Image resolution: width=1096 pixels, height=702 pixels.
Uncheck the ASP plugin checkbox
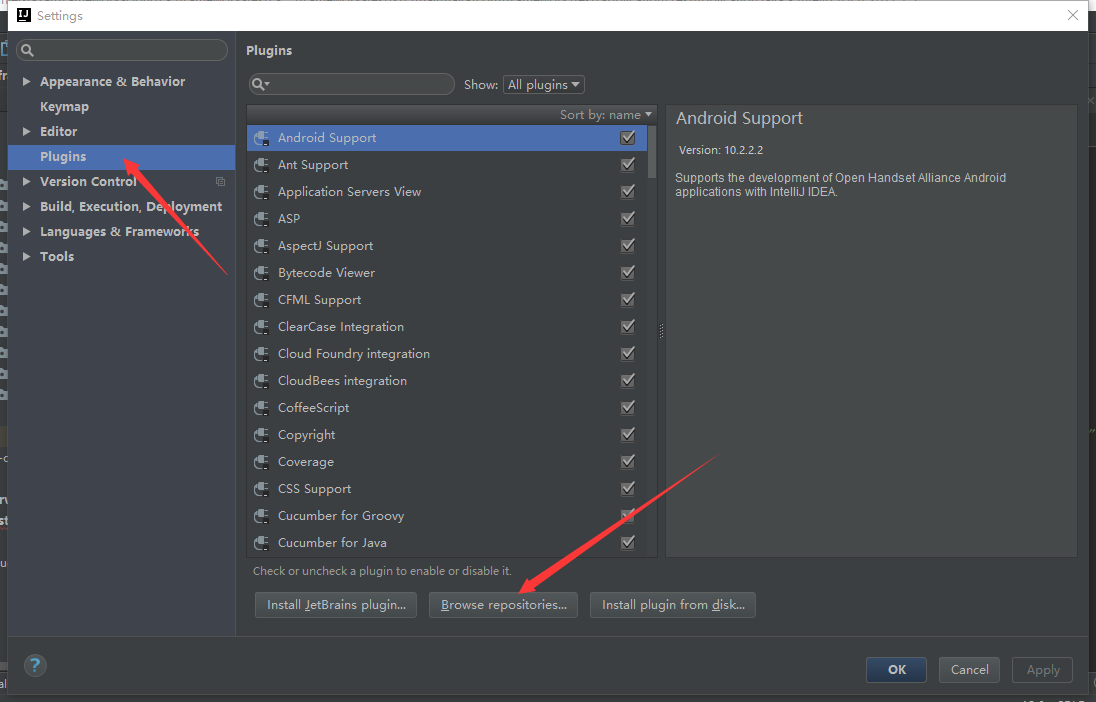point(628,218)
